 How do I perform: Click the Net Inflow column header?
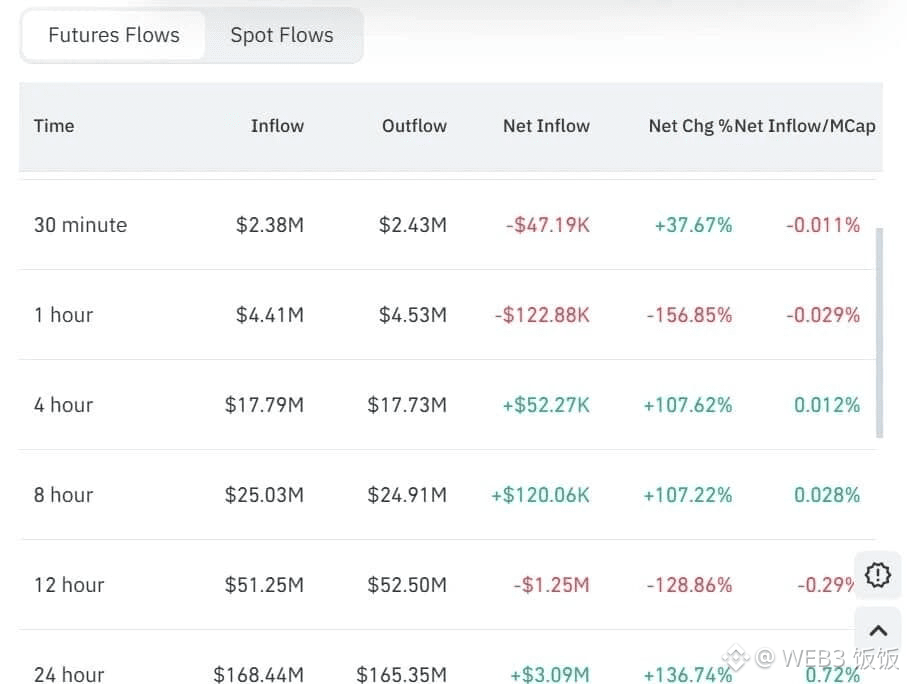click(546, 126)
